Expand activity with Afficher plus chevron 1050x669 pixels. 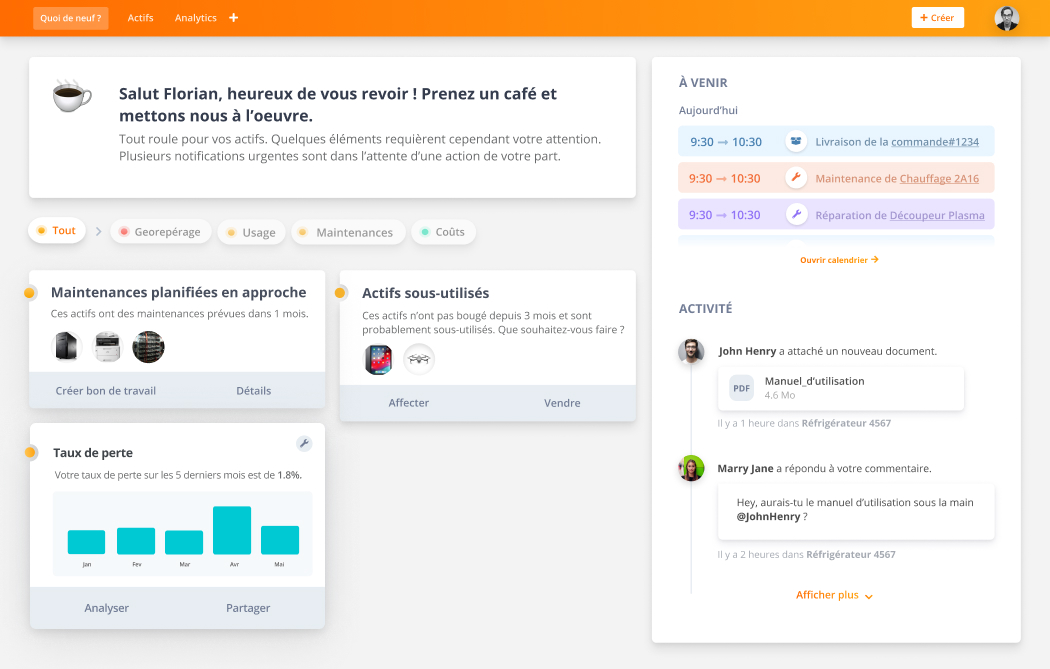pyautogui.click(x=869, y=597)
